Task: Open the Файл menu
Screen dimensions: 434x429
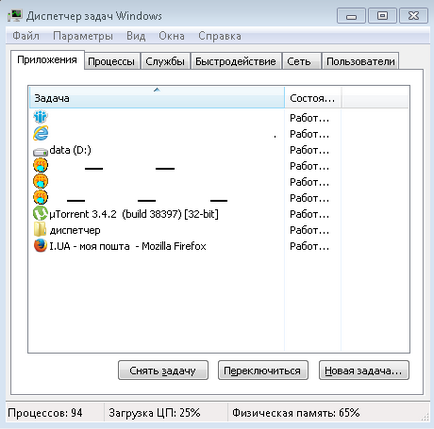Action: click(x=26, y=36)
